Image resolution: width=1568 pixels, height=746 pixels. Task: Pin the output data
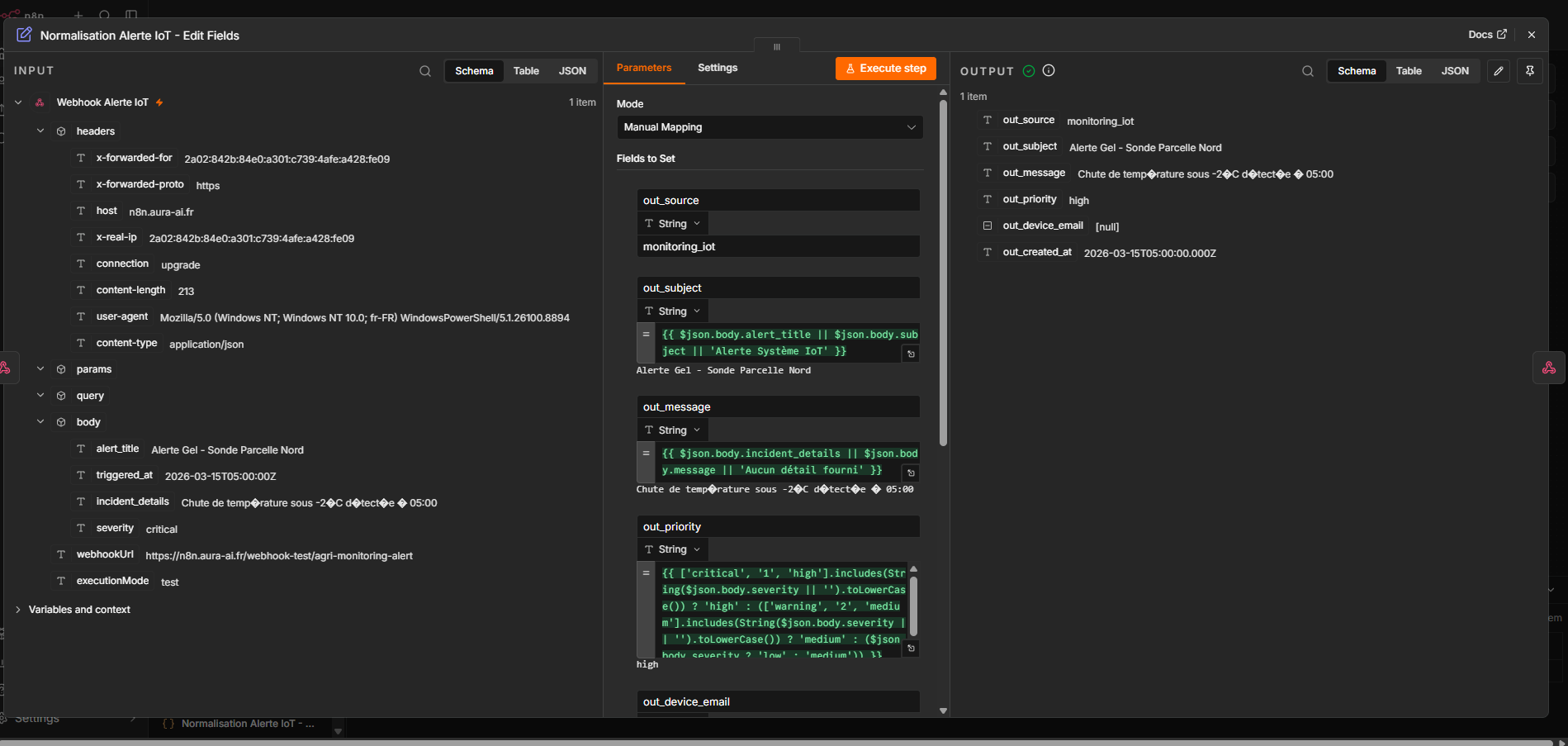coord(1530,71)
